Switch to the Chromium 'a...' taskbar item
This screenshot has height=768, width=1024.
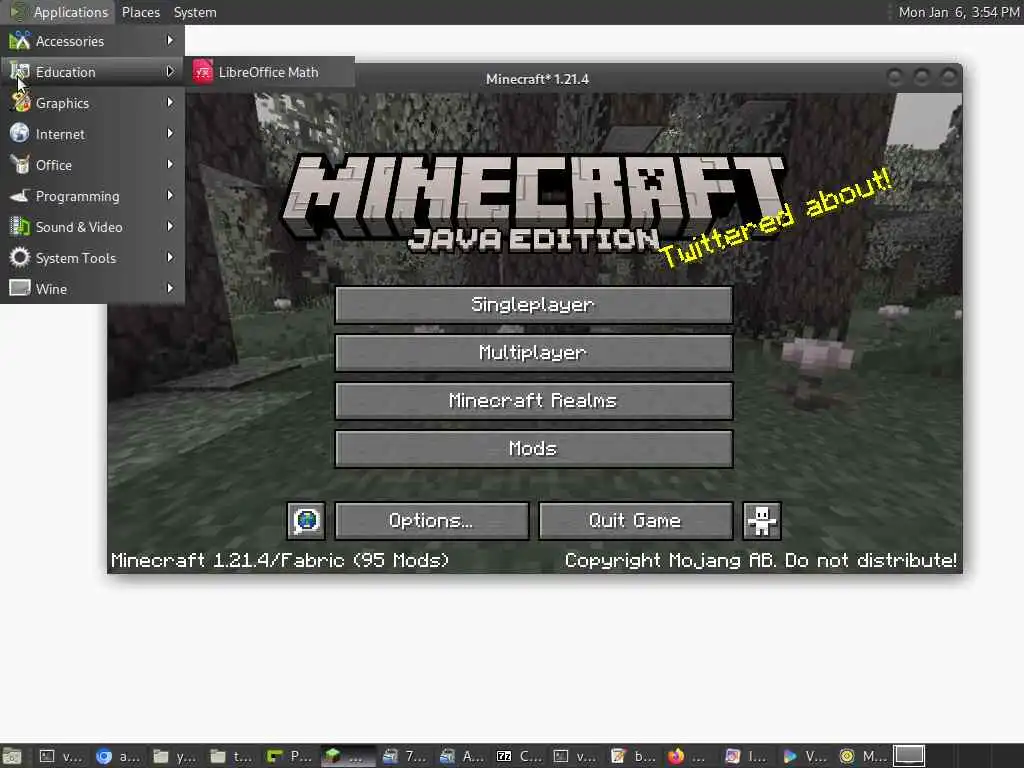(118, 756)
